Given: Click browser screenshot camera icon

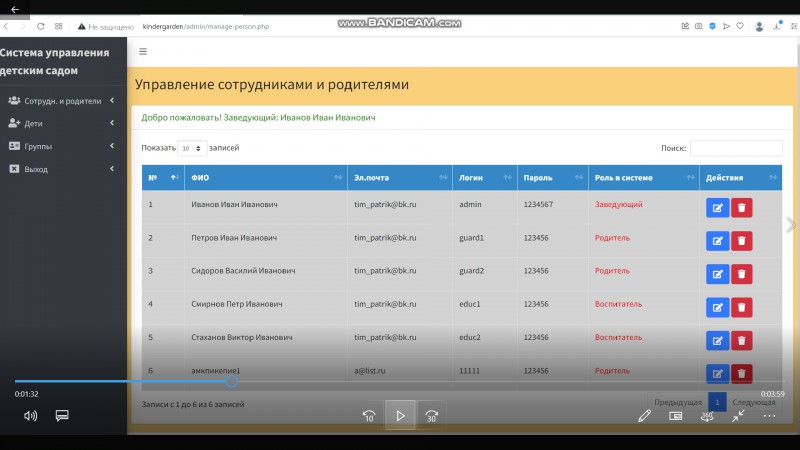Looking at the screenshot, I should pyautogui.click(x=698, y=26).
